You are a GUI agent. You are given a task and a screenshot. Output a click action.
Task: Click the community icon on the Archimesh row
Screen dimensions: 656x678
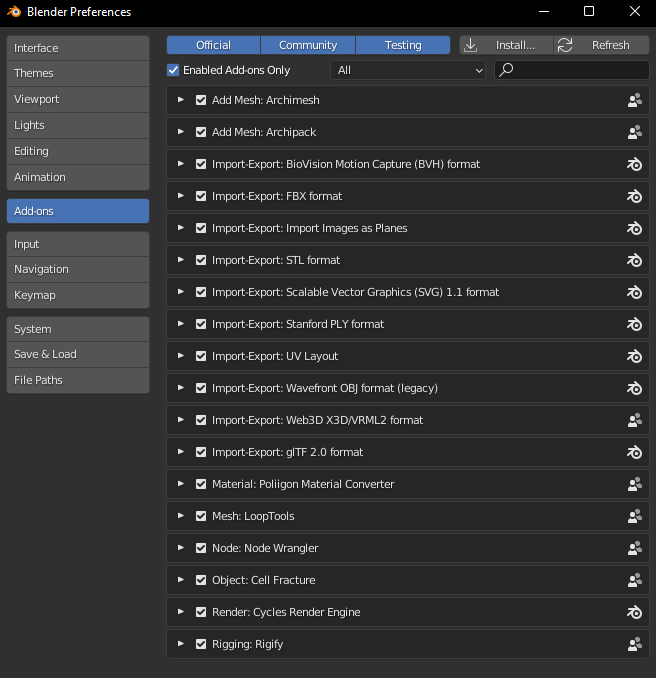pos(634,100)
